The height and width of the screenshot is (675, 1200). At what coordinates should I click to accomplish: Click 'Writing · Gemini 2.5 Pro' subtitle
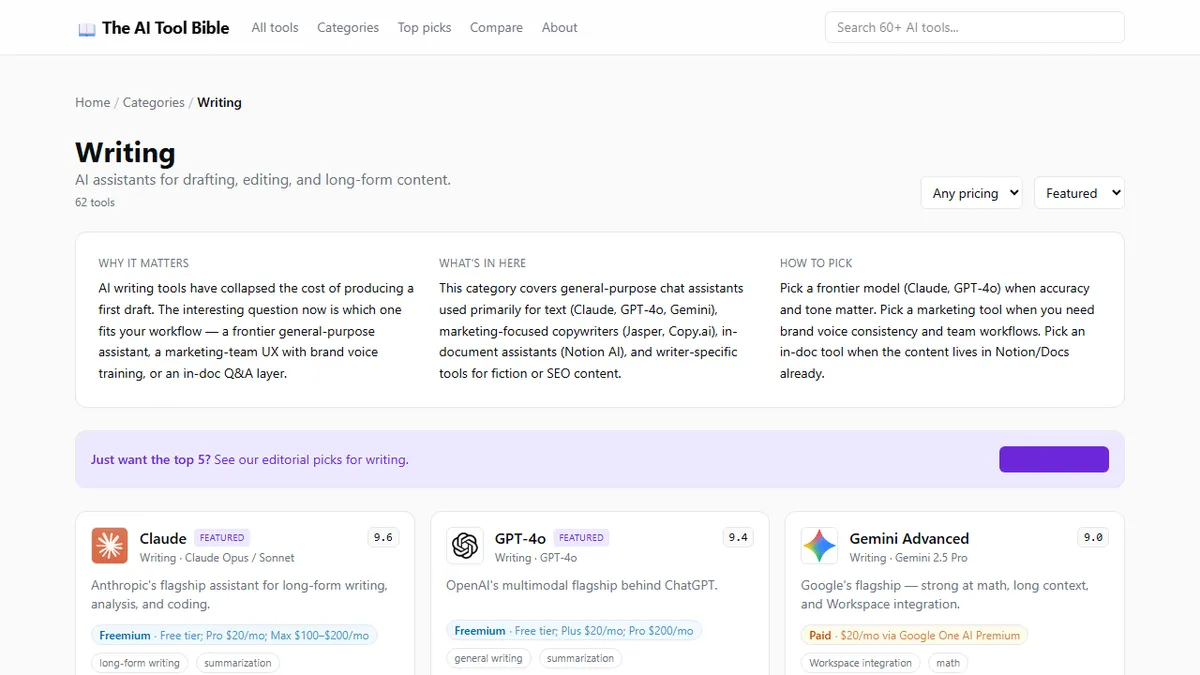(909, 558)
